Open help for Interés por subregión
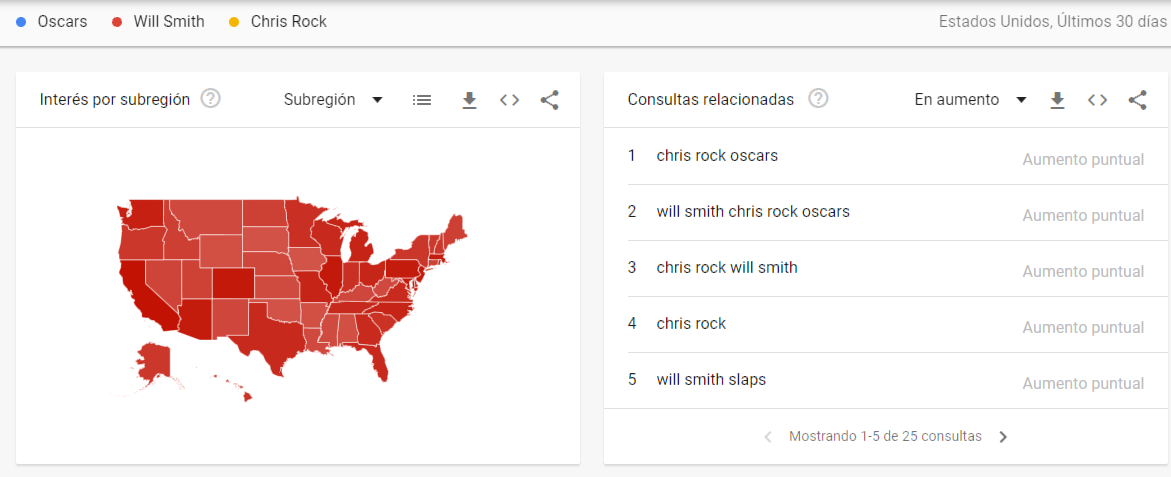1171x477 pixels. (211, 99)
